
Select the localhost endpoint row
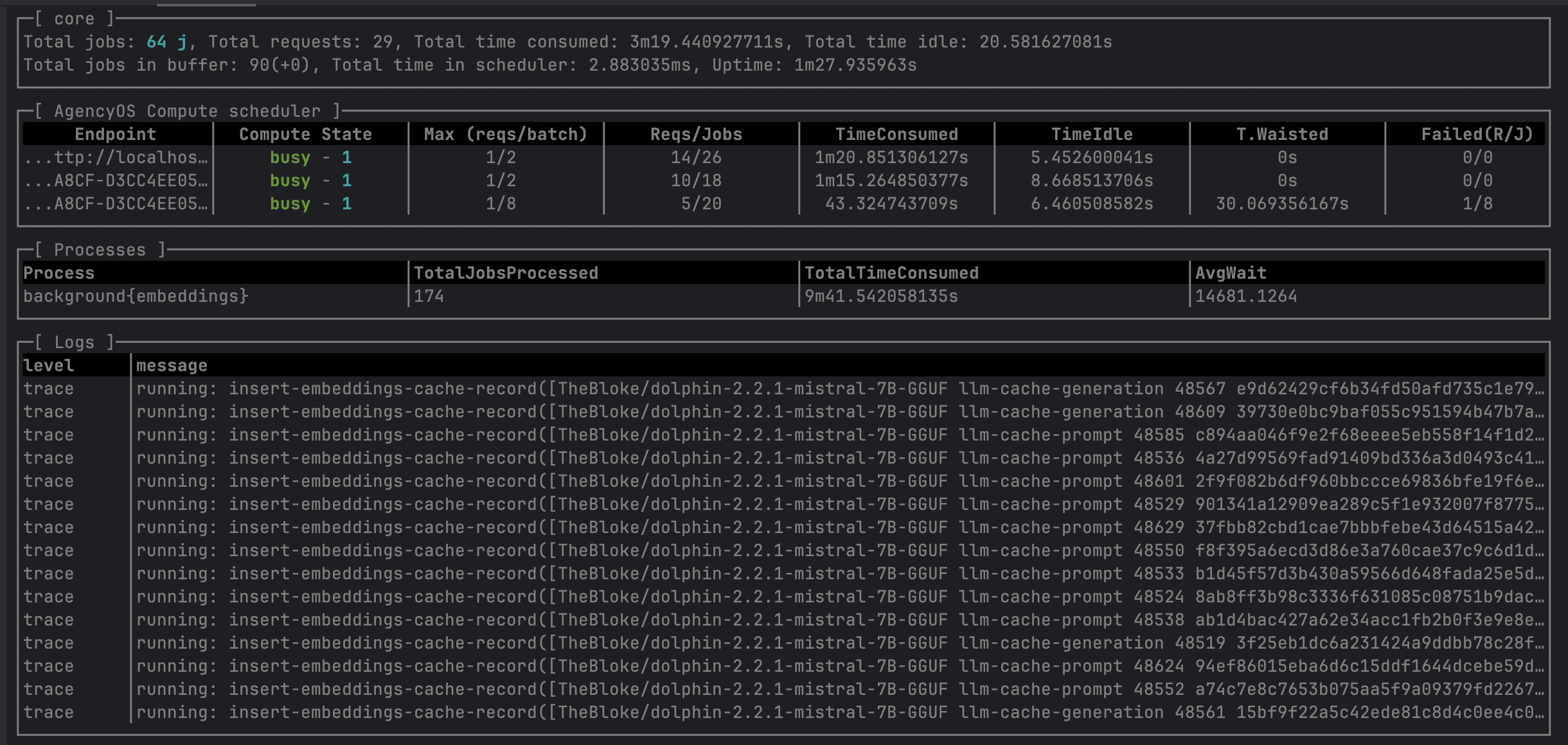[116, 157]
